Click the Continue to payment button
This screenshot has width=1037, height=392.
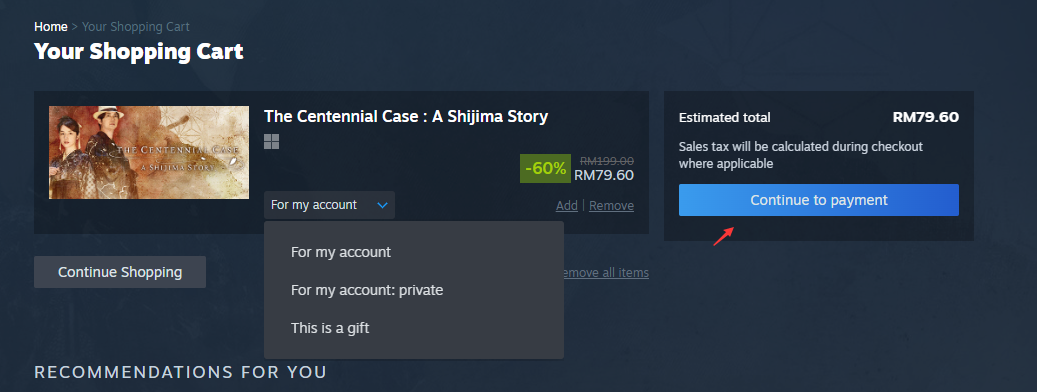tap(819, 200)
